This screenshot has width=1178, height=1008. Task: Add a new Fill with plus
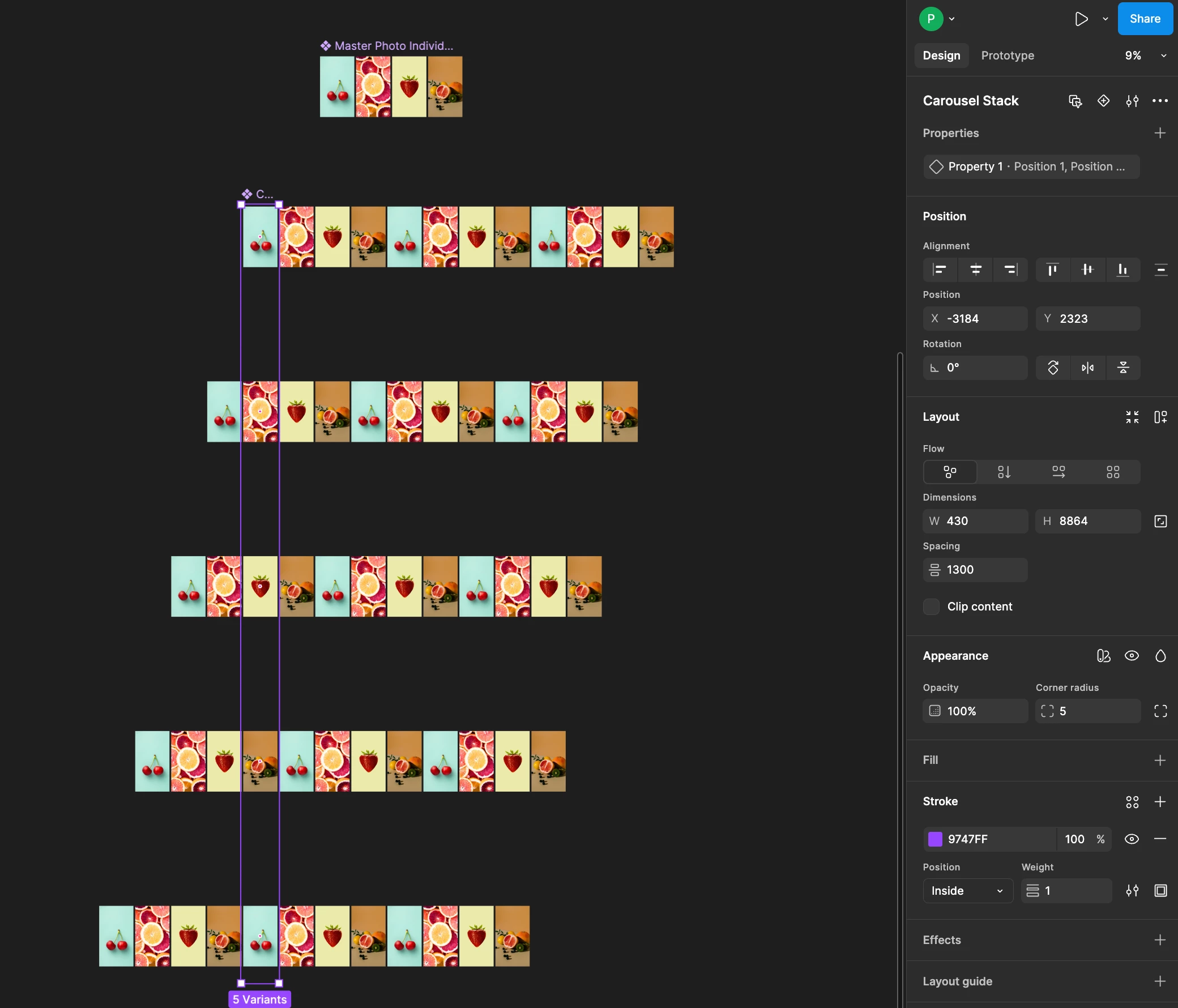1160,760
